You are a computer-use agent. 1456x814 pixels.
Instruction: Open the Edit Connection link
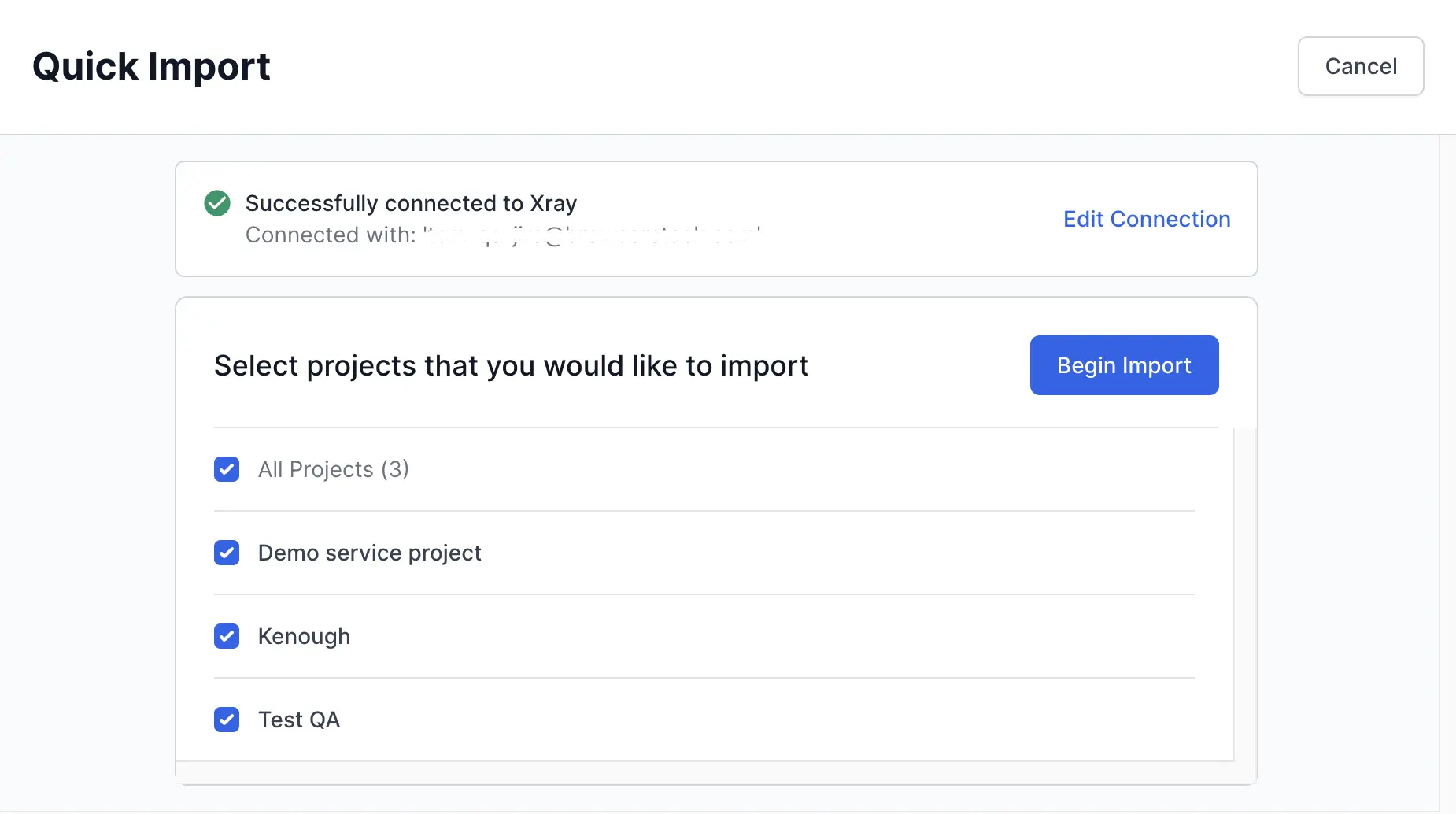(1146, 219)
